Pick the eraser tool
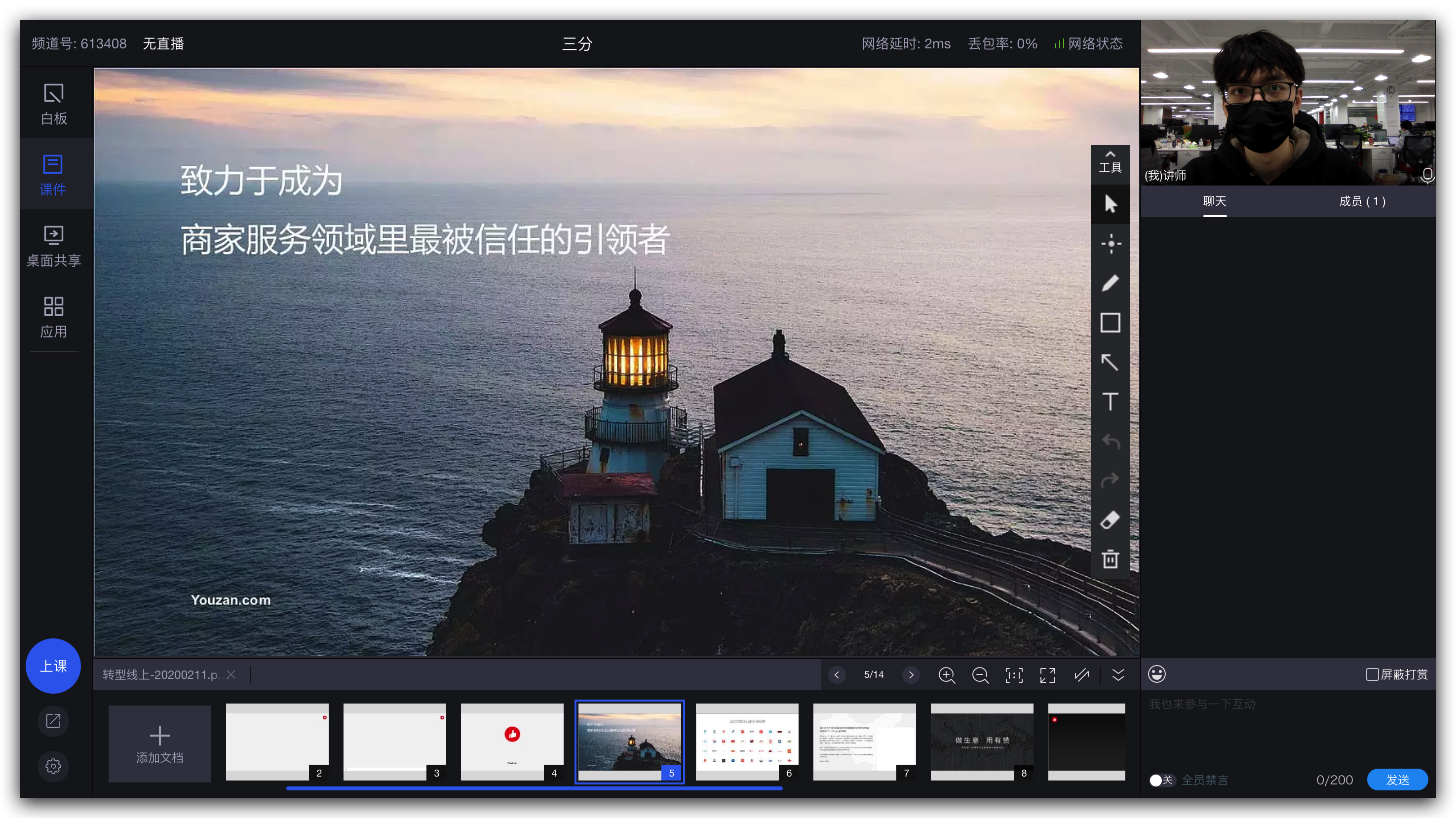1456x818 pixels. click(1110, 520)
